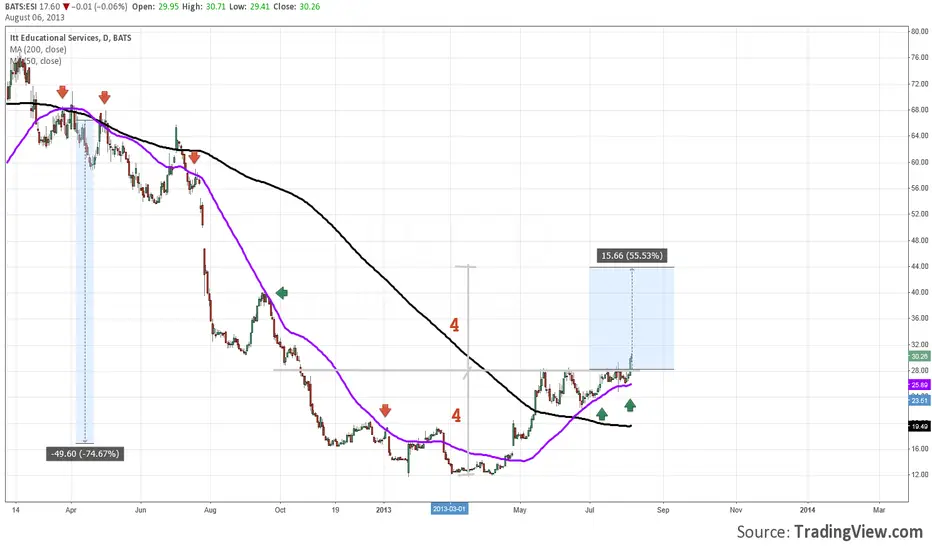Viewport: 932px width, 550px height.
Task: Click the Sep label on time axis
Action: (x=663, y=510)
